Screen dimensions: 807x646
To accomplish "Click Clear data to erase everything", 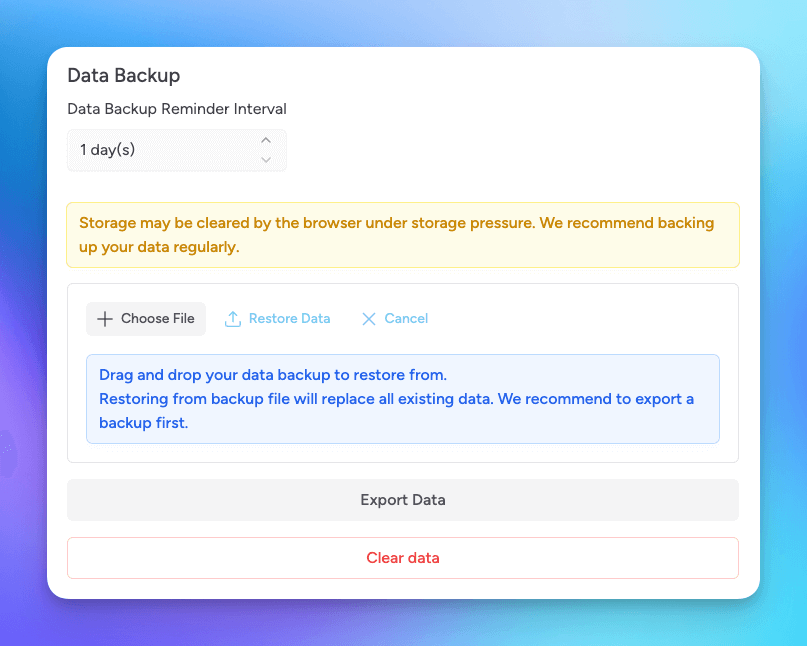I will click(403, 557).
